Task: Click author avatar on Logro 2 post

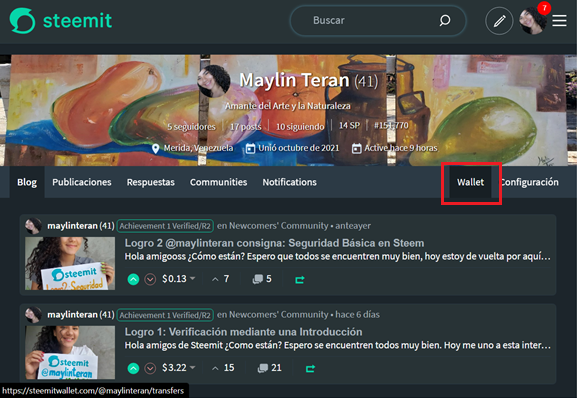Action: coord(33,225)
